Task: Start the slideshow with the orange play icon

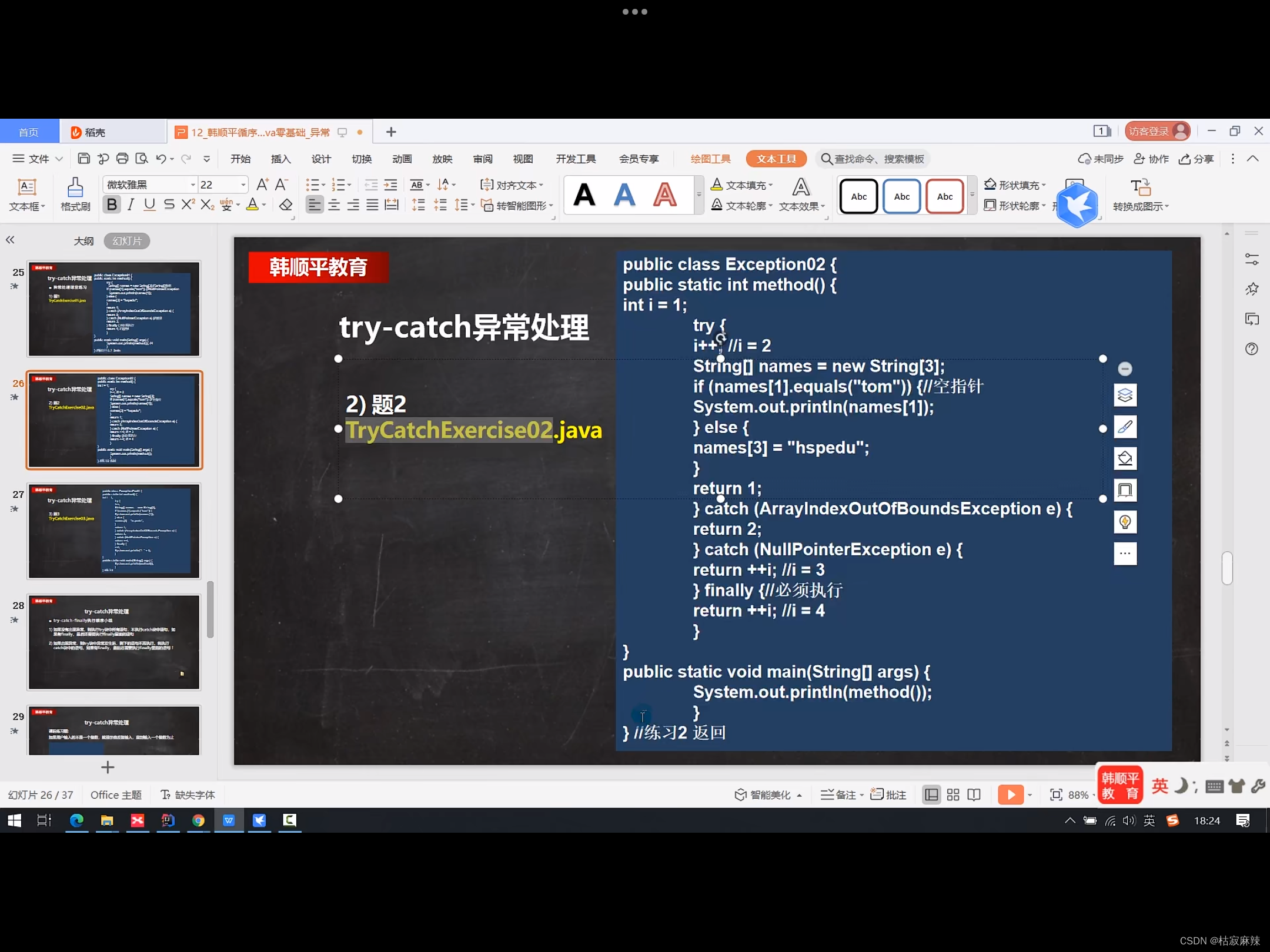Action: pyautogui.click(x=1010, y=794)
